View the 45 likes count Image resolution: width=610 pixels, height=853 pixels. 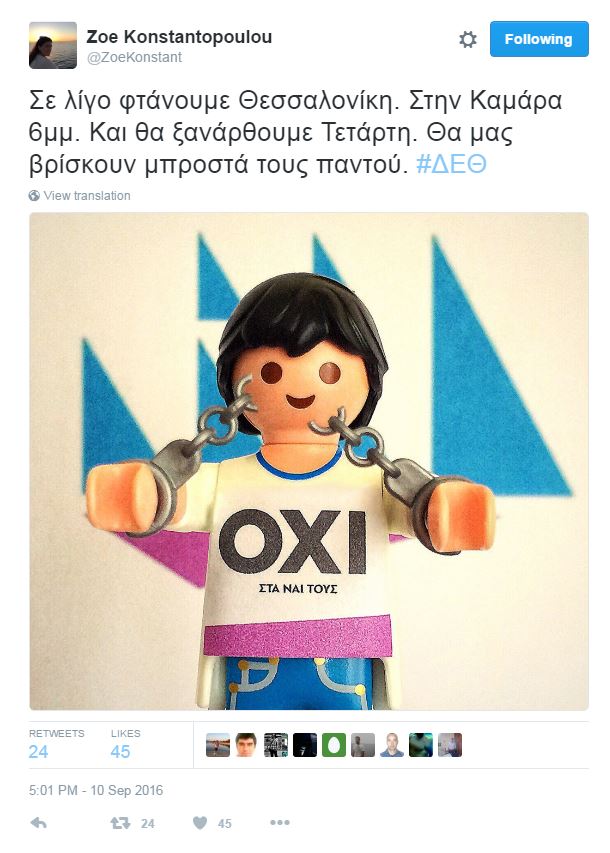(120, 752)
